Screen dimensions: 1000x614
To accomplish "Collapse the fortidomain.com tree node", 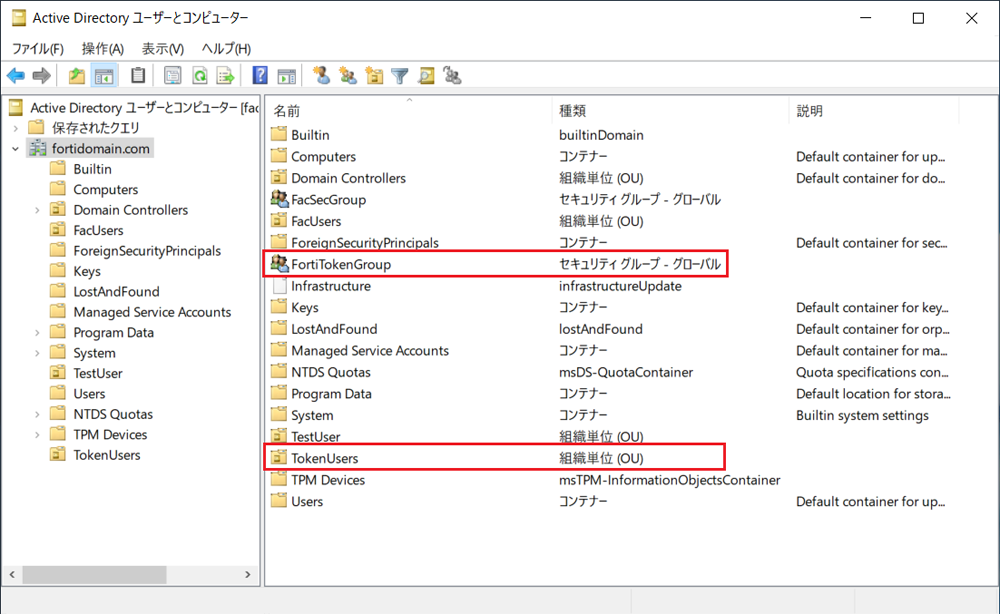I will click(x=15, y=149).
